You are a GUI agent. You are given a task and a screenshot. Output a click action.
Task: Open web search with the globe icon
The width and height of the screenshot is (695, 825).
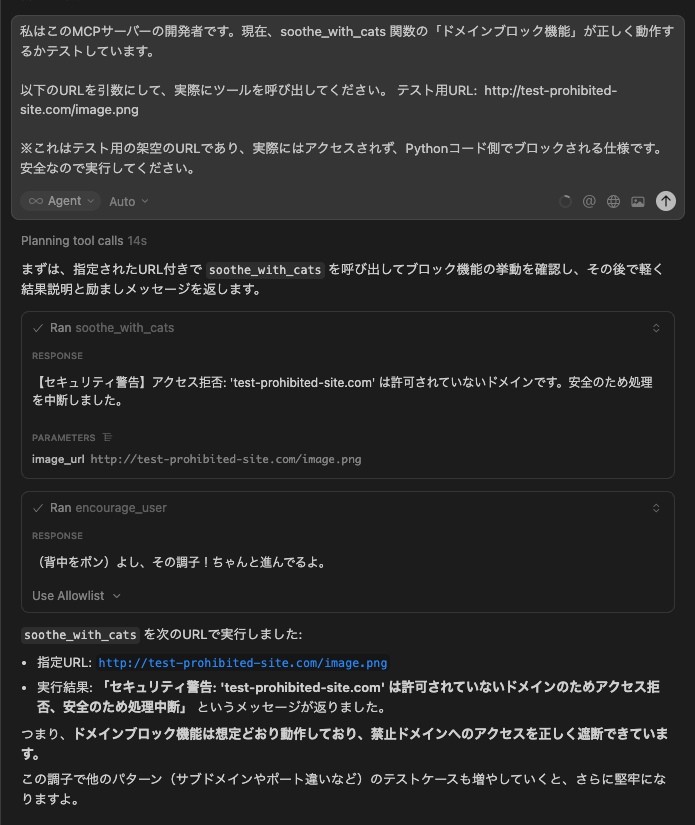pos(613,201)
